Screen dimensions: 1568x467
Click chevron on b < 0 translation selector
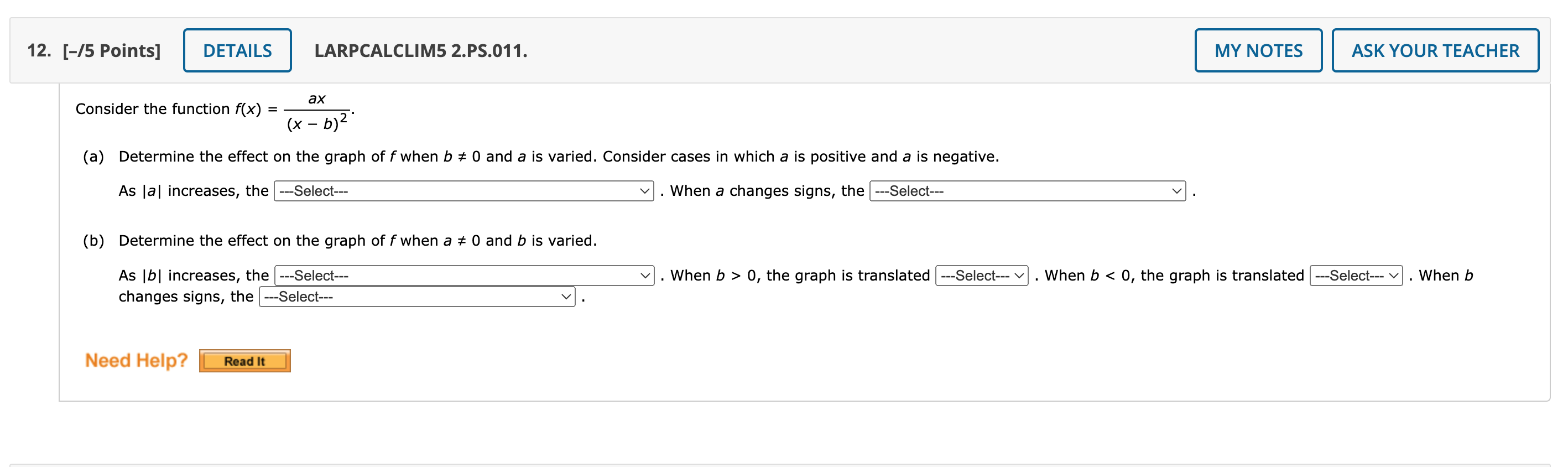[1394, 275]
